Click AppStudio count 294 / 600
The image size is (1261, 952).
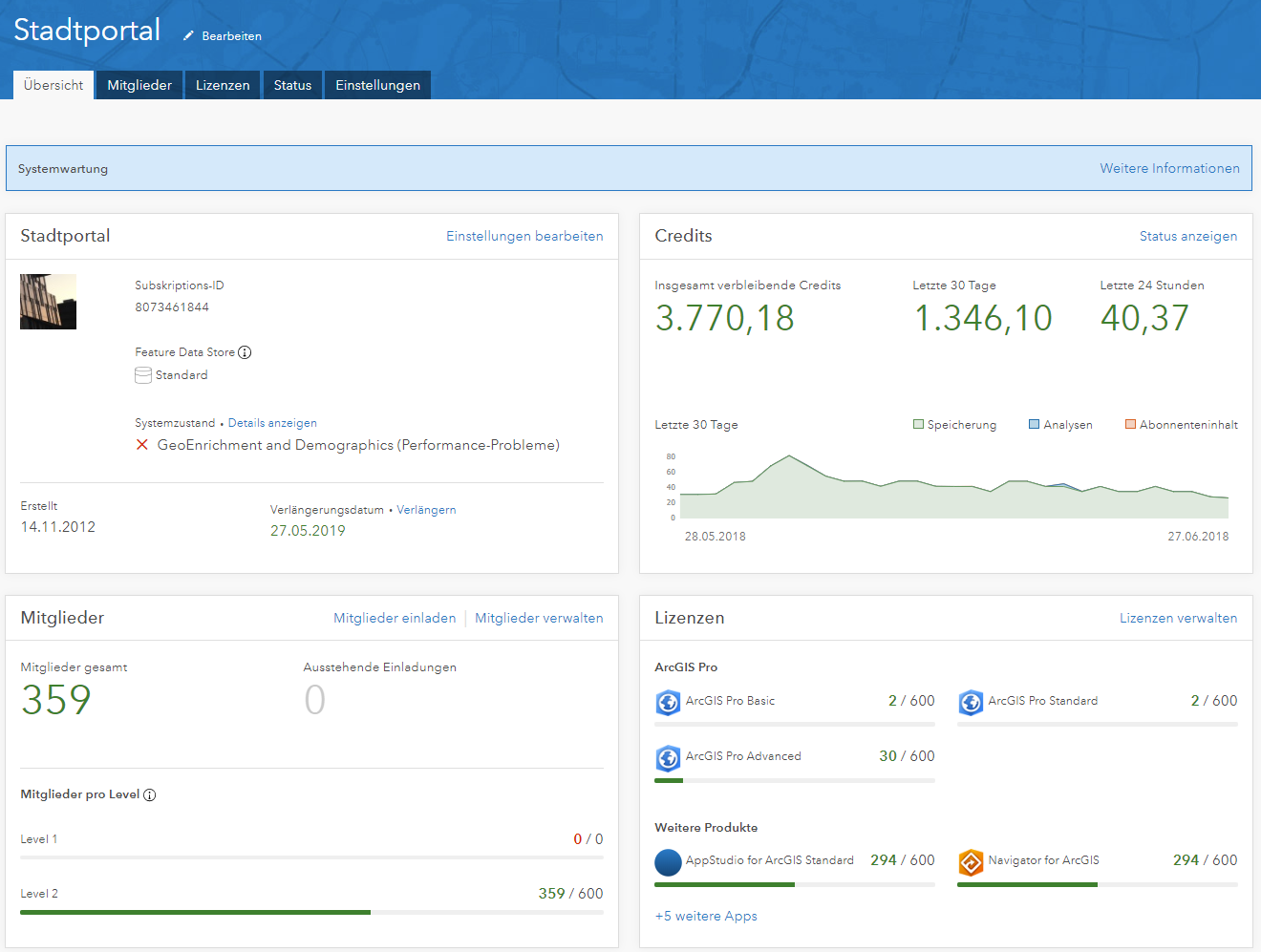pos(903,860)
